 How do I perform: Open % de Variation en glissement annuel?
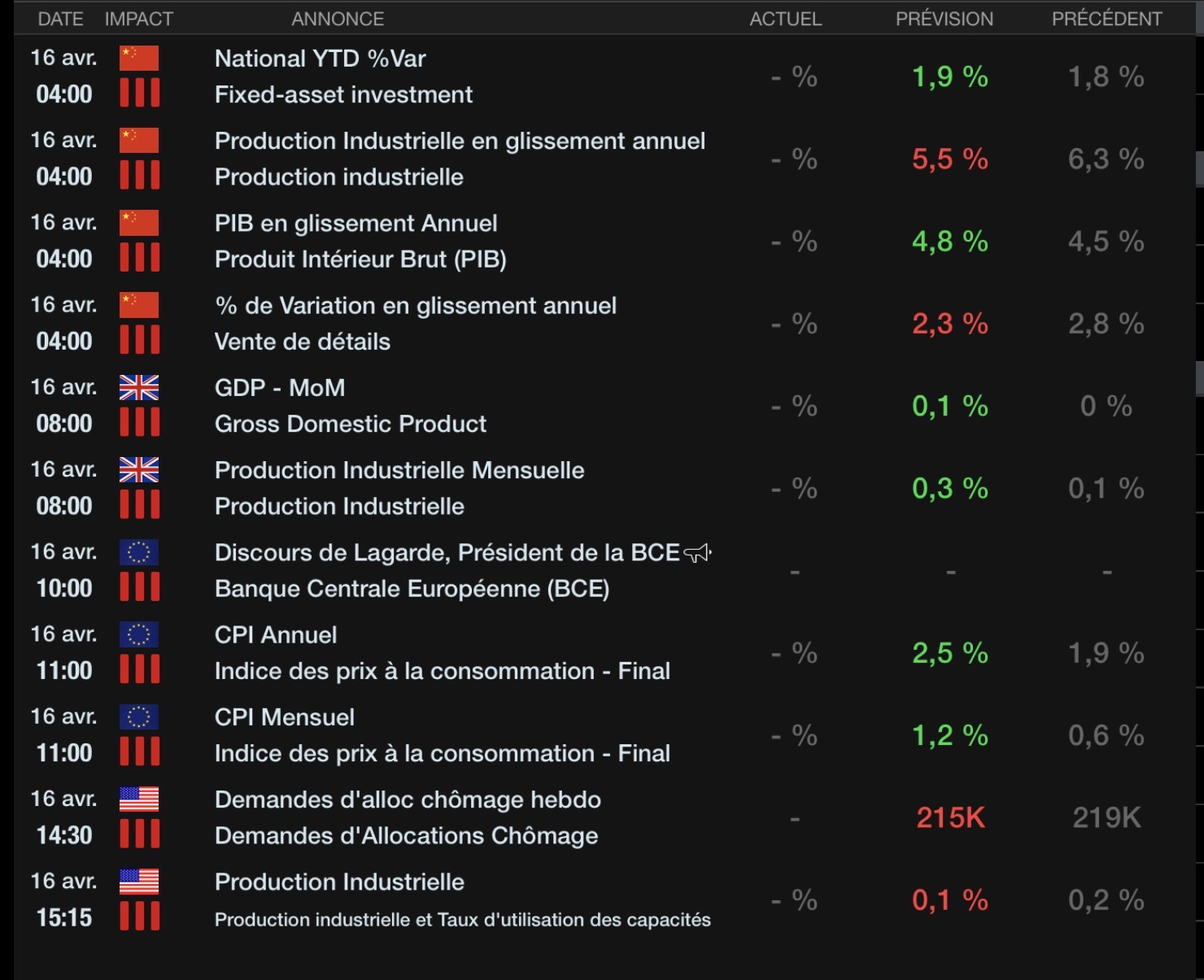tap(416, 306)
